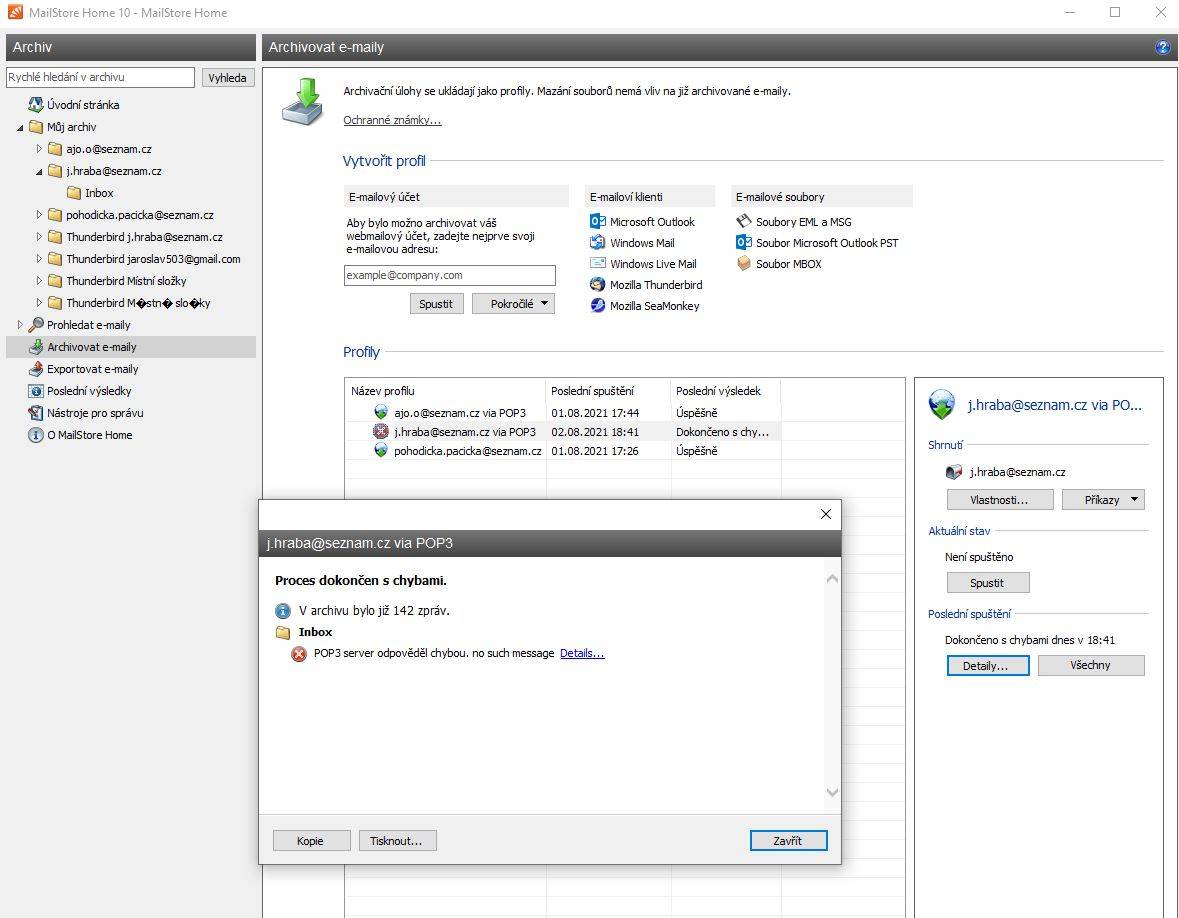The image size is (1179, 918).
Task: Expand the Prohledat e-maily node
Action: 20,325
